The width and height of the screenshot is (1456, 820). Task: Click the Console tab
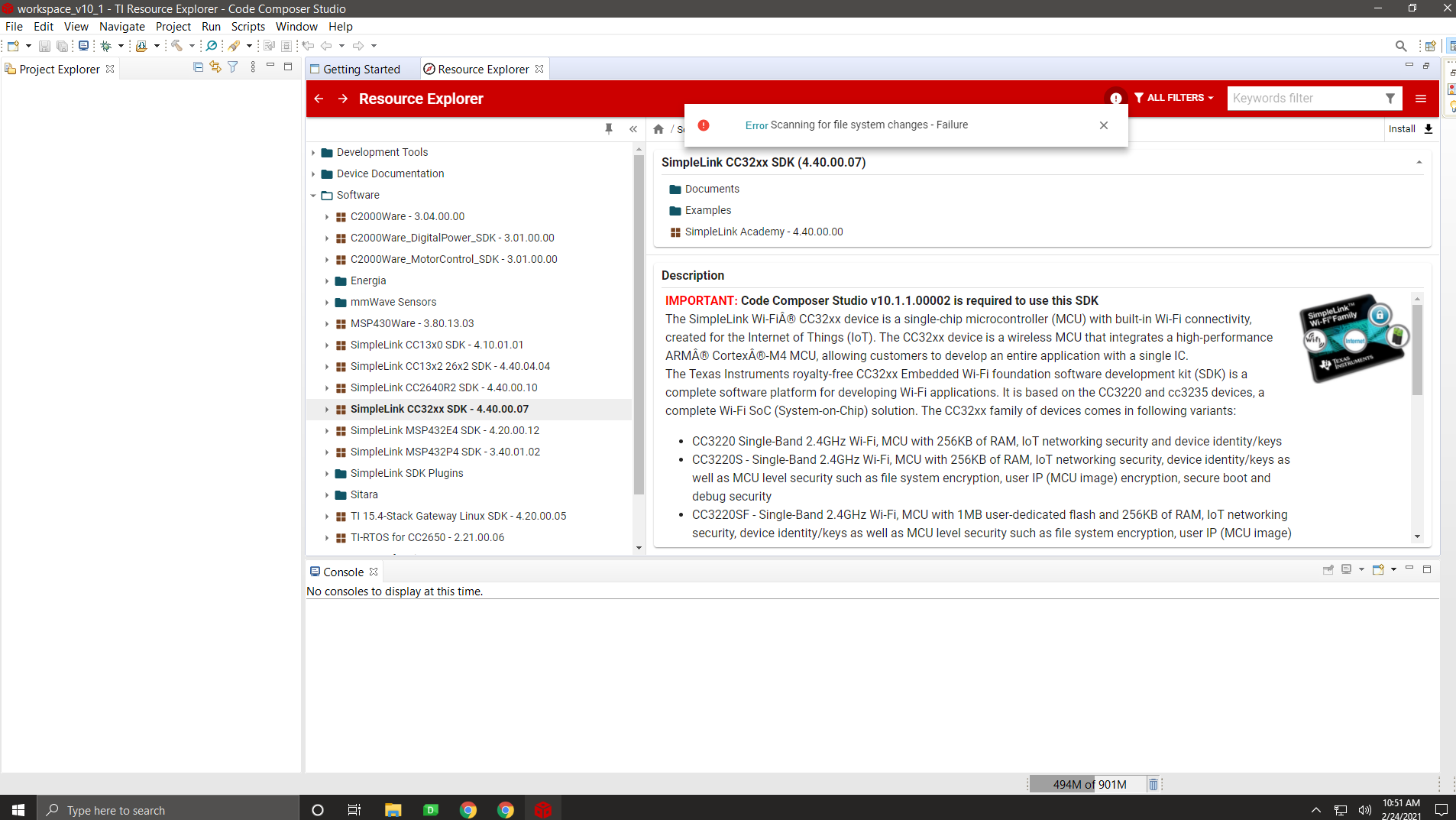(x=343, y=572)
